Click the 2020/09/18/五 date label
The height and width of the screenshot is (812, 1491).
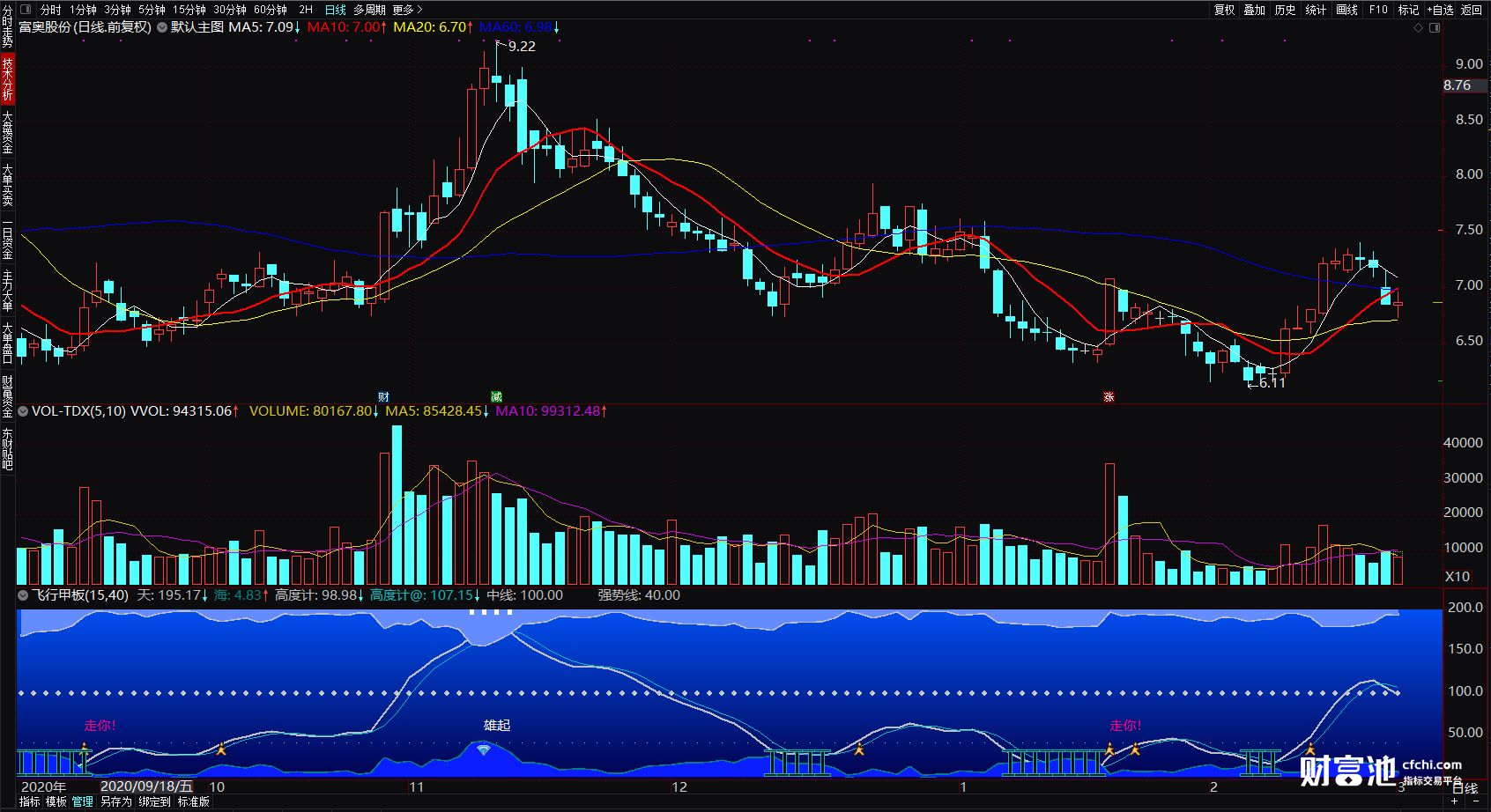[x=146, y=786]
